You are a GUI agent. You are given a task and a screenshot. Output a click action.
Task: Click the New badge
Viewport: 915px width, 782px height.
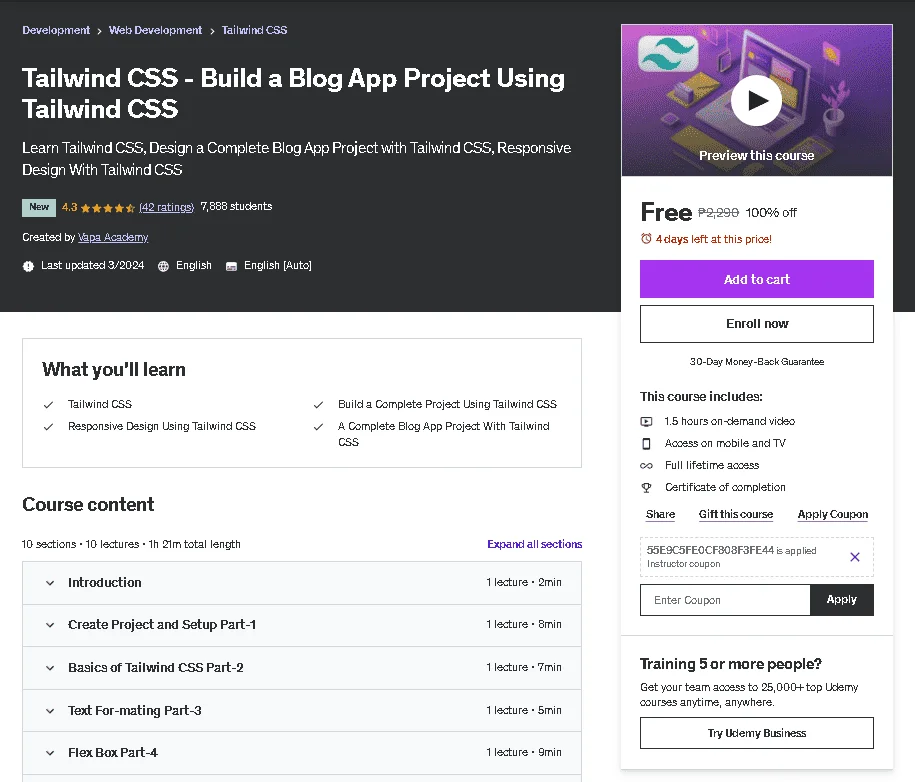pos(39,207)
